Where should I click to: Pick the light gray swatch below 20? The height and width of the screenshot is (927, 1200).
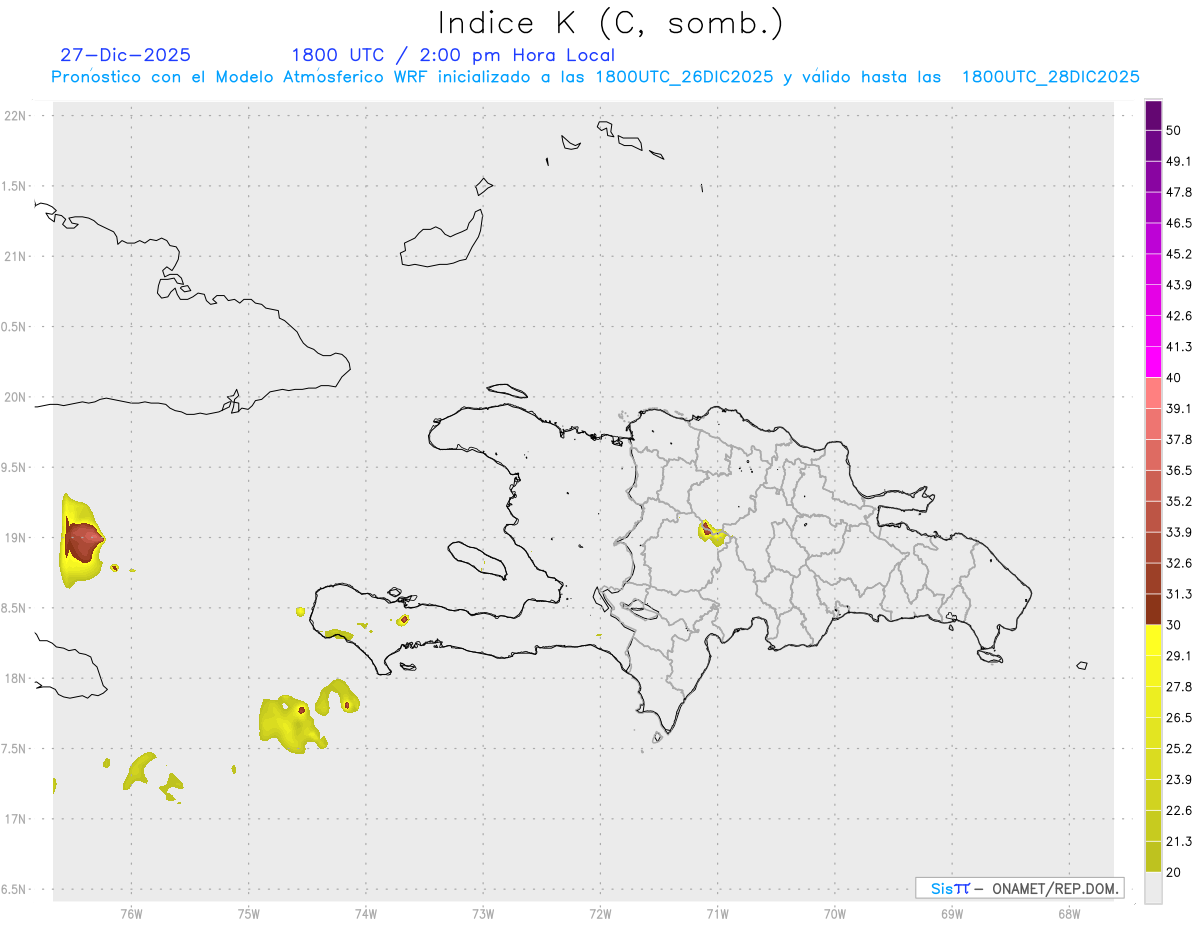coord(1153,888)
